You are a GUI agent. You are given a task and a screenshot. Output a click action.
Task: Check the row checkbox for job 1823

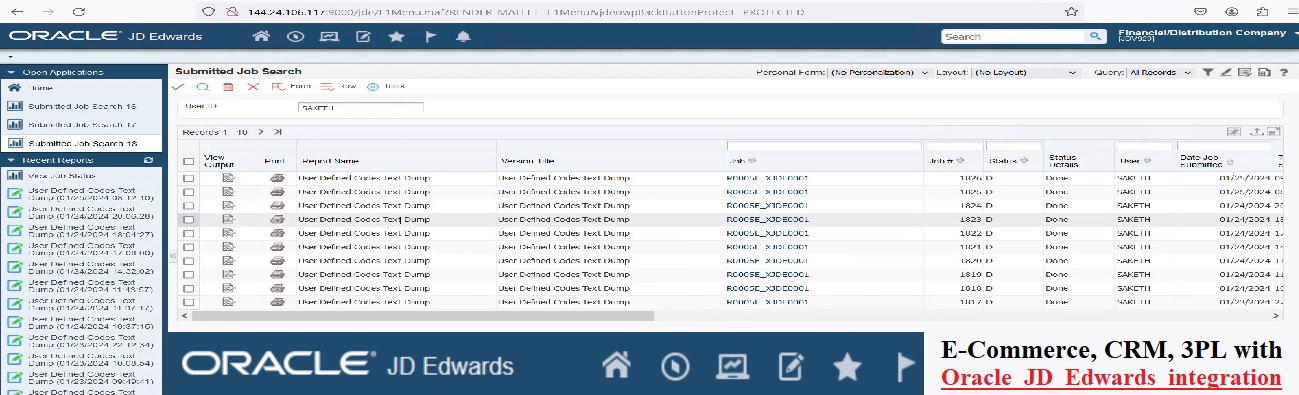coord(188,219)
